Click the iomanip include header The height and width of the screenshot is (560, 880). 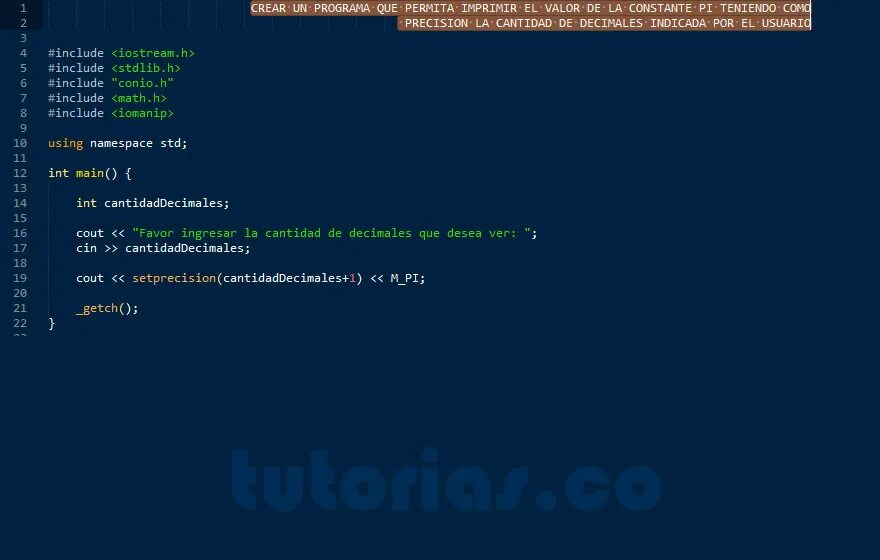tap(143, 113)
